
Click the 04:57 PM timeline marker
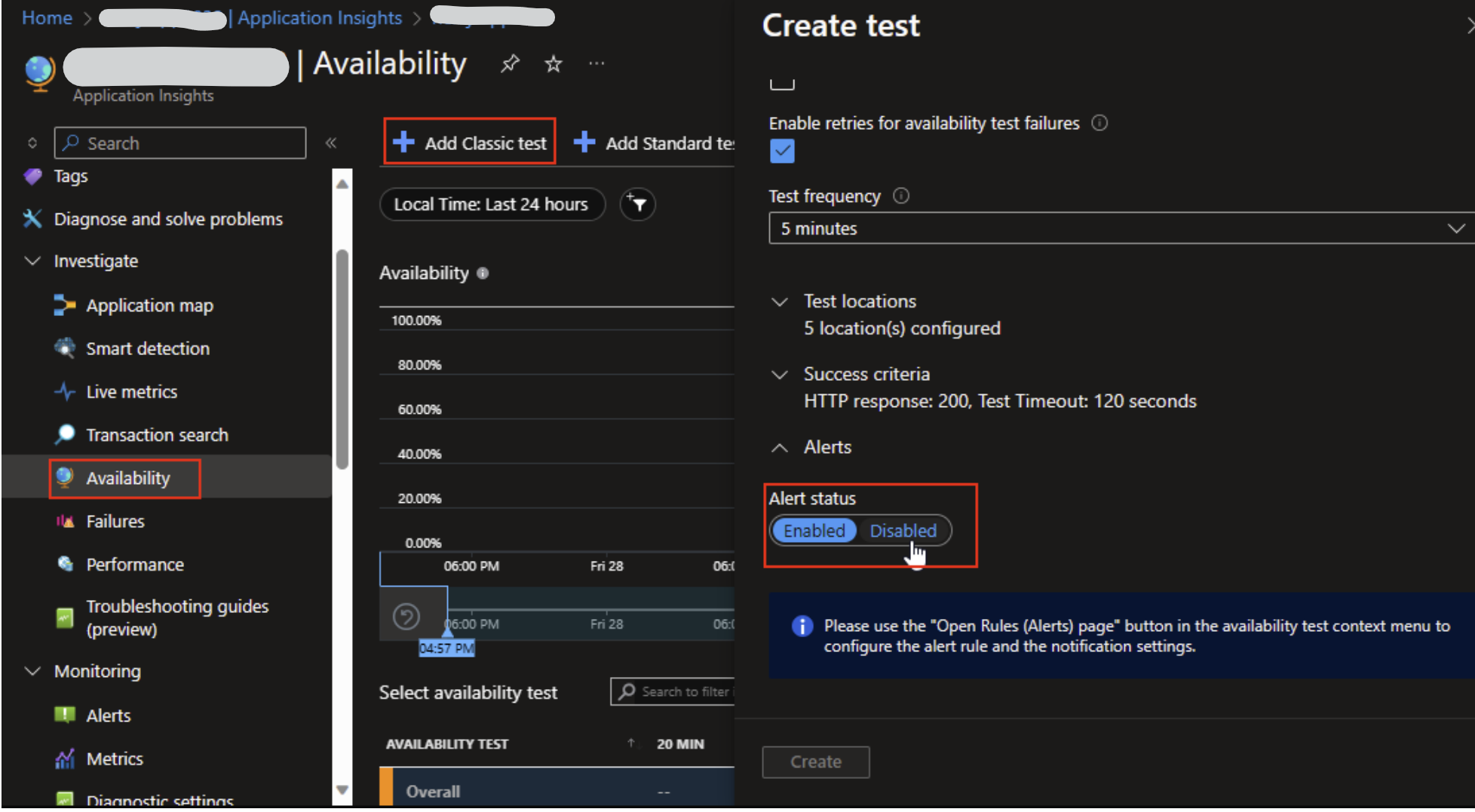(446, 648)
